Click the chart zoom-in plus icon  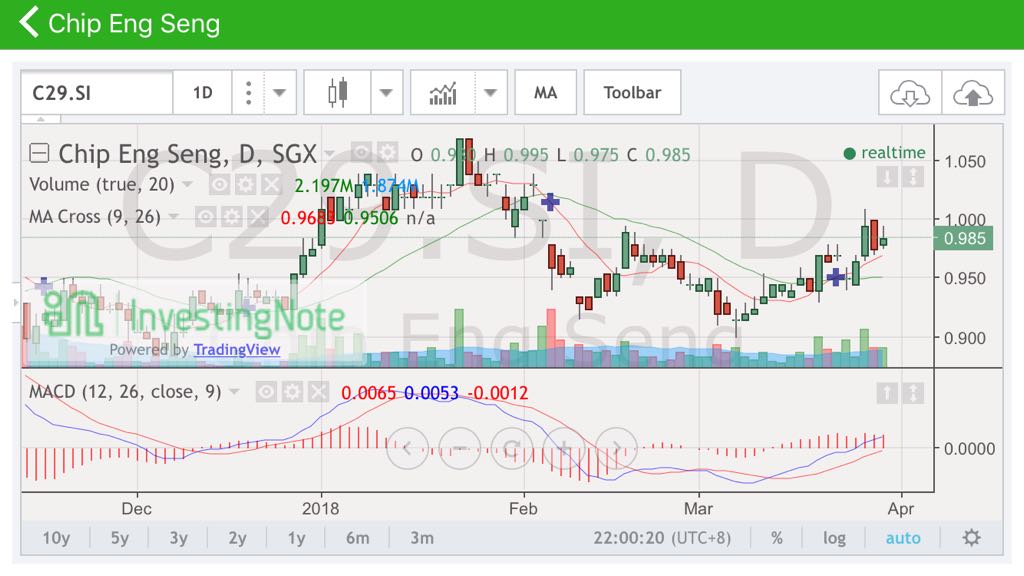click(565, 448)
